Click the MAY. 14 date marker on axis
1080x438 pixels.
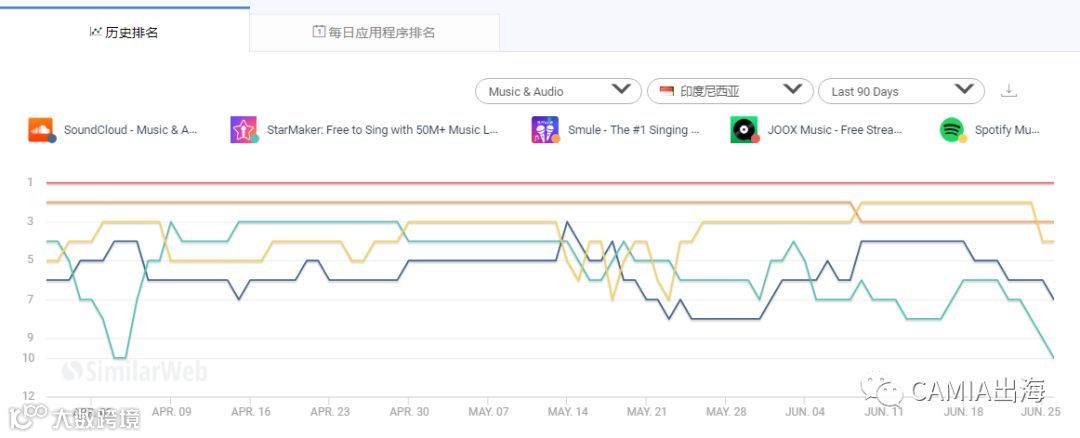(568, 412)
